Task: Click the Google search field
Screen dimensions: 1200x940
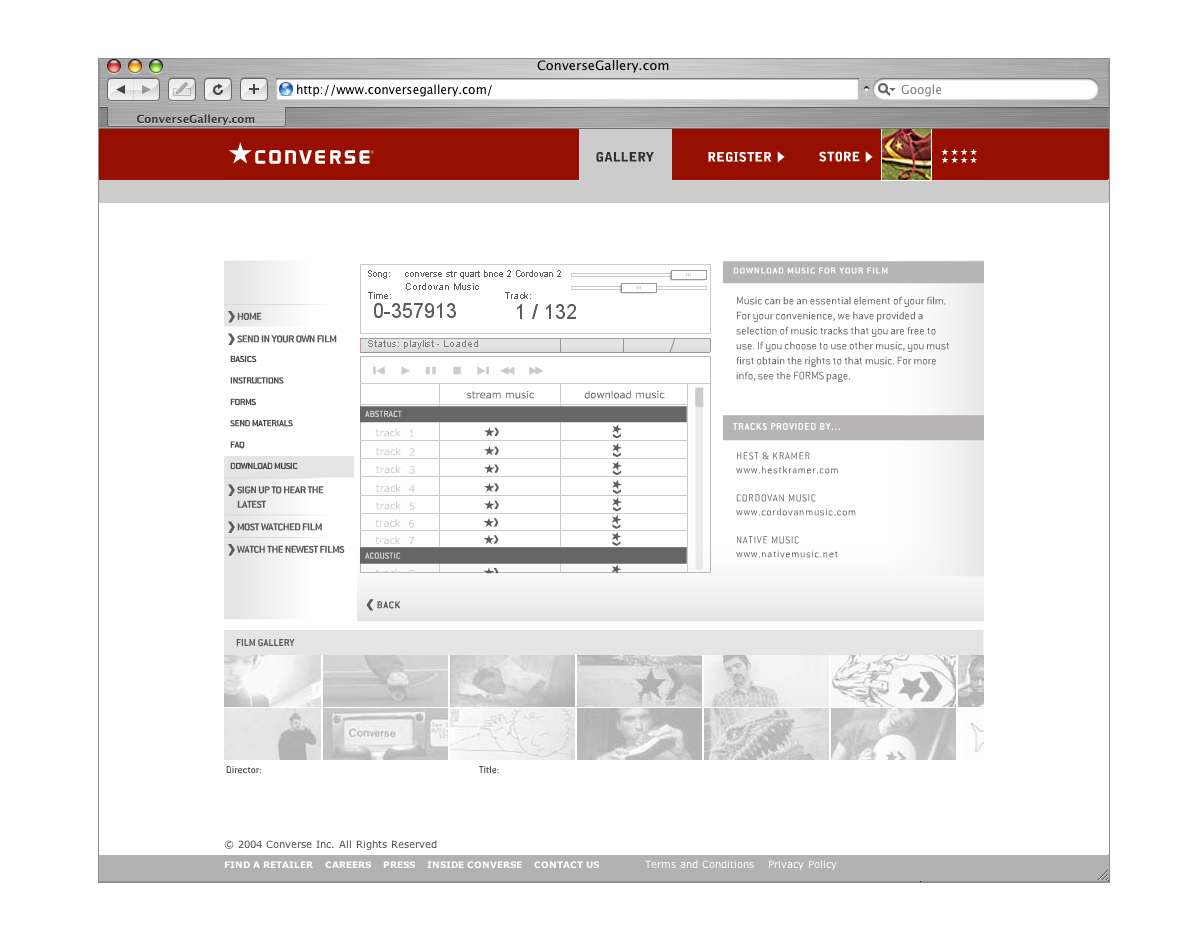Action: [985, 89]
